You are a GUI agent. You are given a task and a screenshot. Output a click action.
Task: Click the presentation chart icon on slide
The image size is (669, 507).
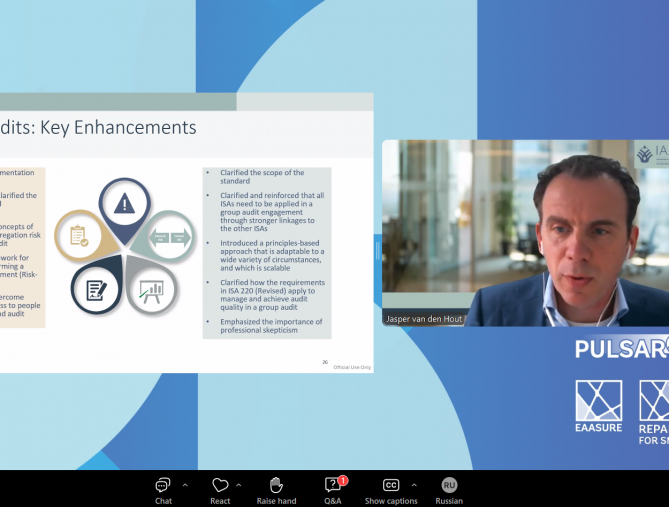(x=152, y=290)
